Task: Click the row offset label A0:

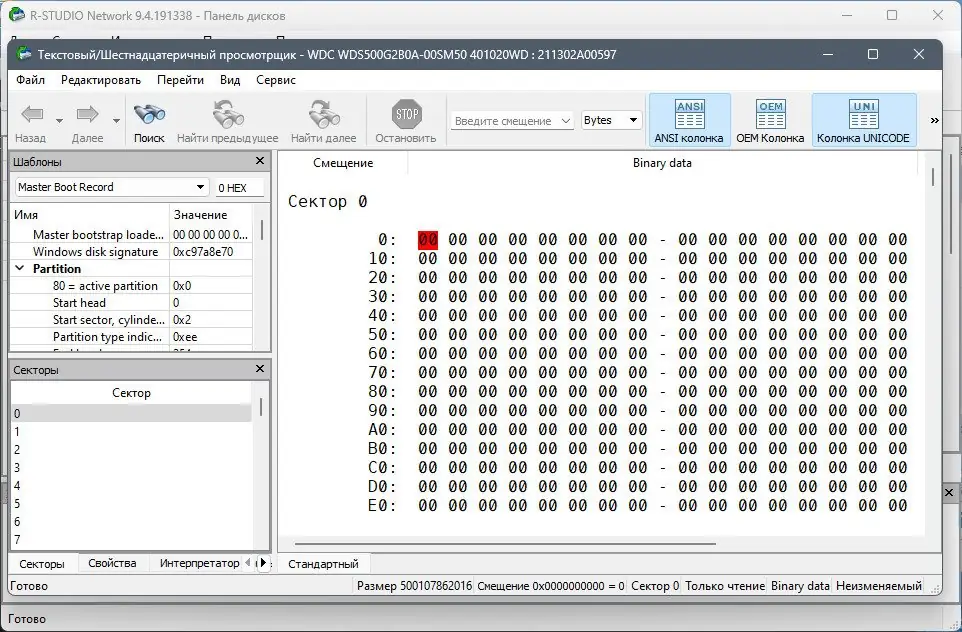Action: point(382,430)
